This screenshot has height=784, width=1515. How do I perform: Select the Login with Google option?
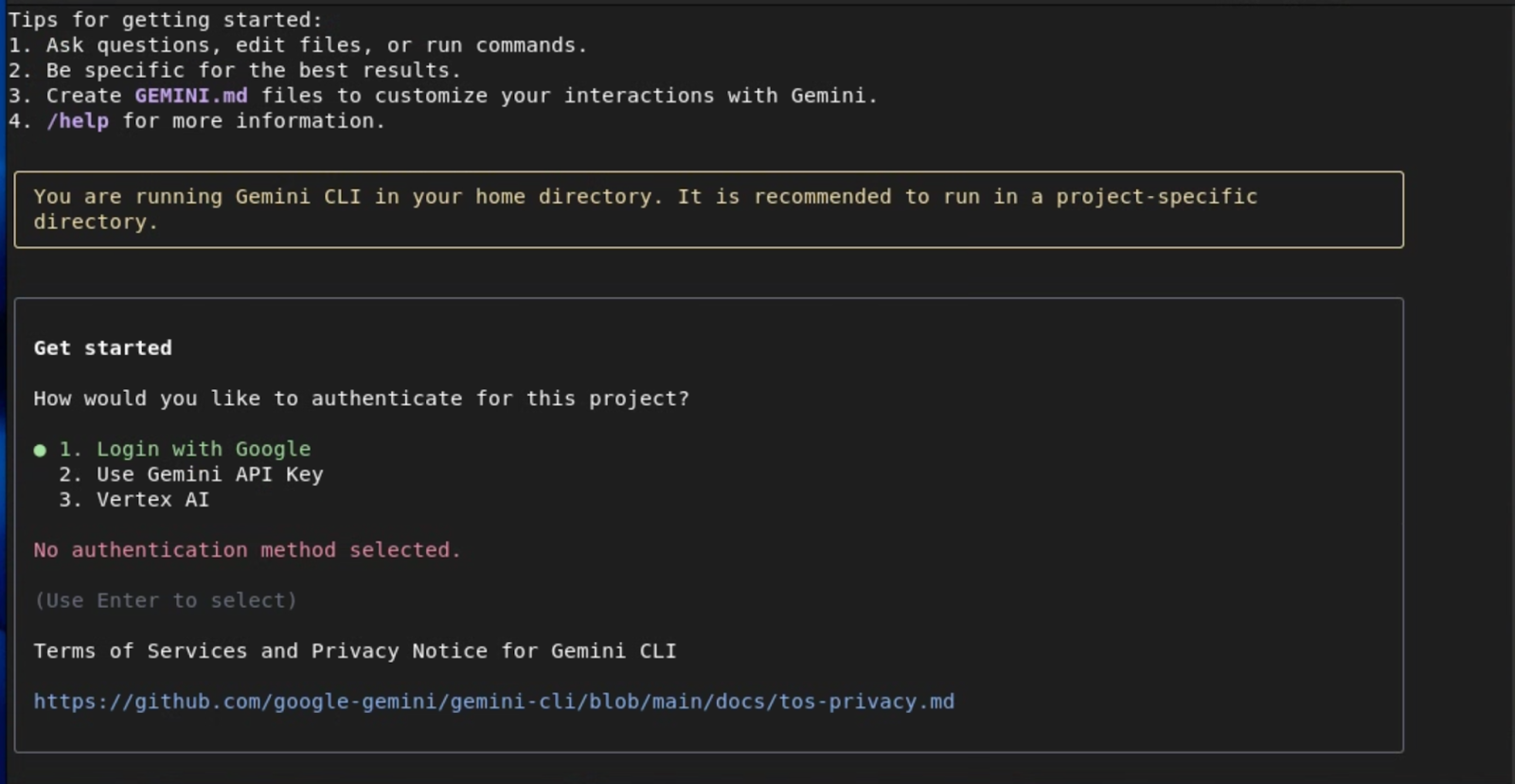[x=203, y=449]
